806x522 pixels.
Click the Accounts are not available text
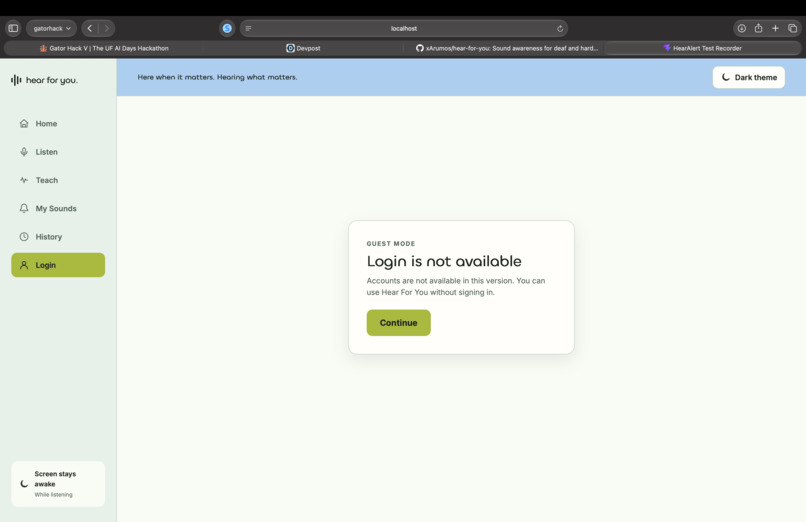pyautogui.click(x=456, y=286)
